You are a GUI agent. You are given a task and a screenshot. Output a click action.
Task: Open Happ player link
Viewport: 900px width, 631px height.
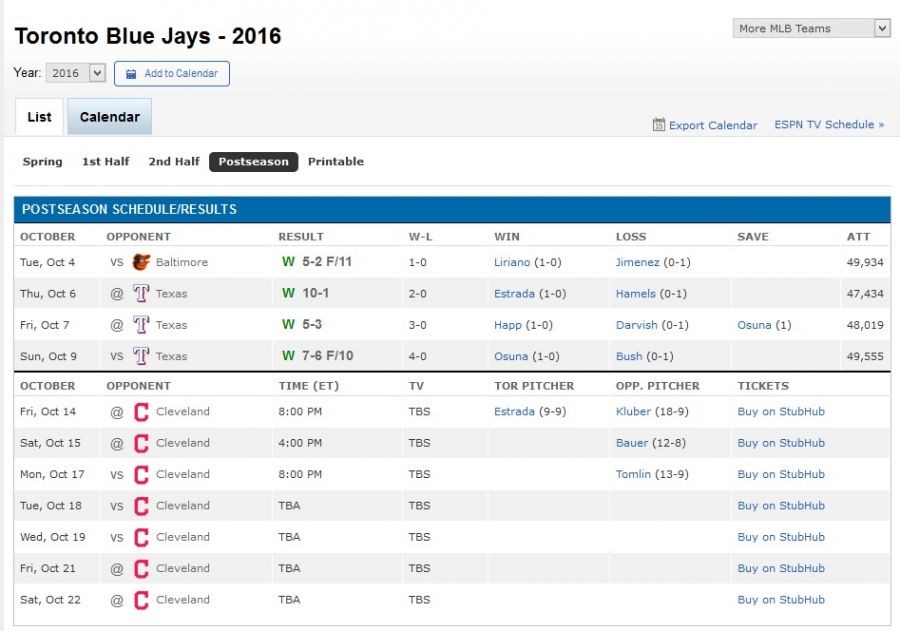point(508,325)
